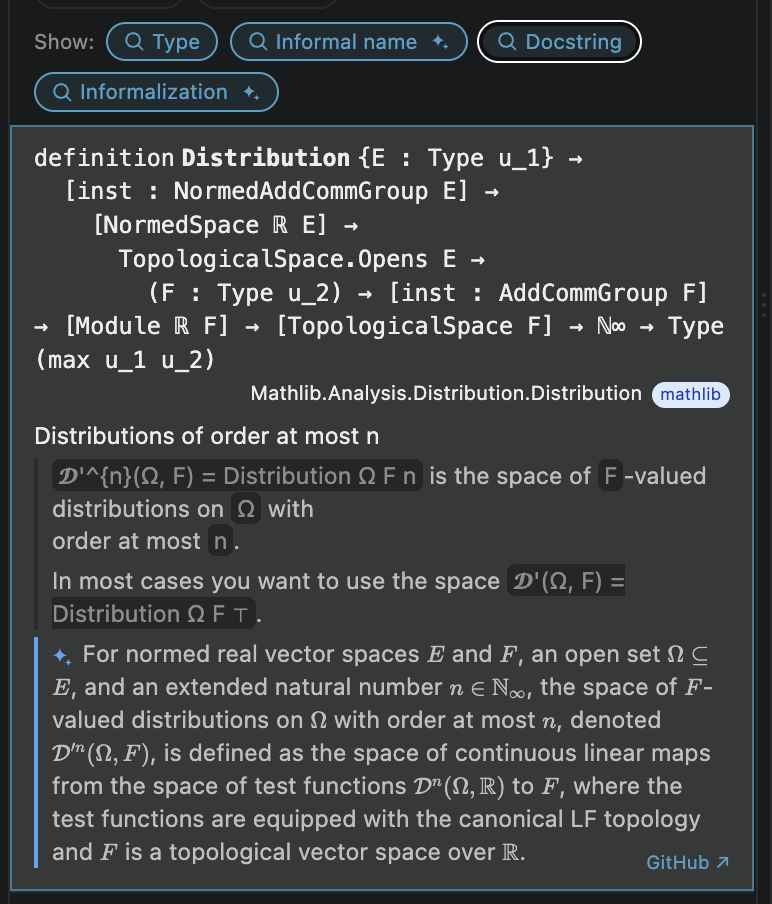Click the sparkle icon in Informalization pill

(x=251, y=92)
